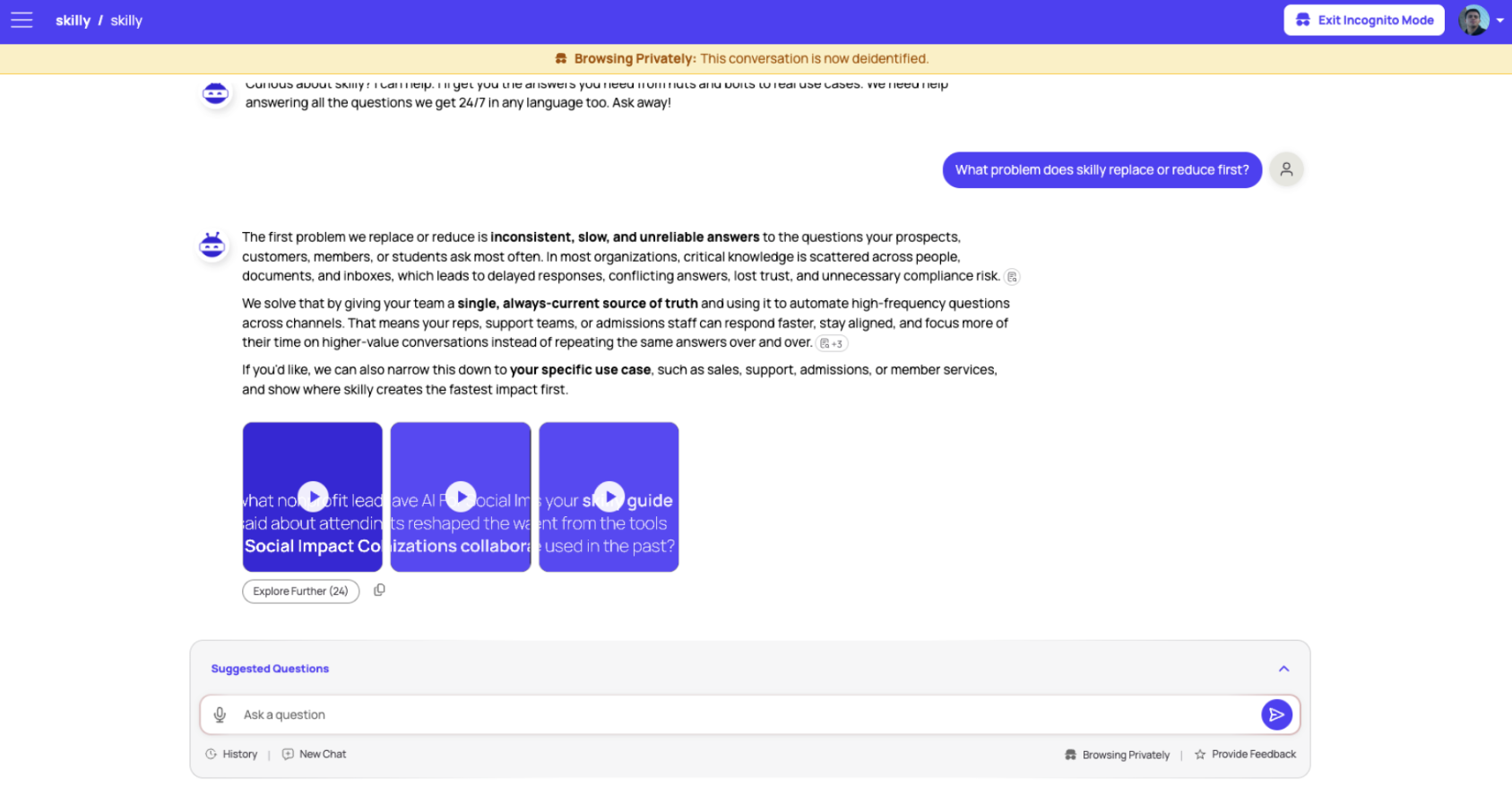
Task: Open chat History
Action: (x=232, y=755)
